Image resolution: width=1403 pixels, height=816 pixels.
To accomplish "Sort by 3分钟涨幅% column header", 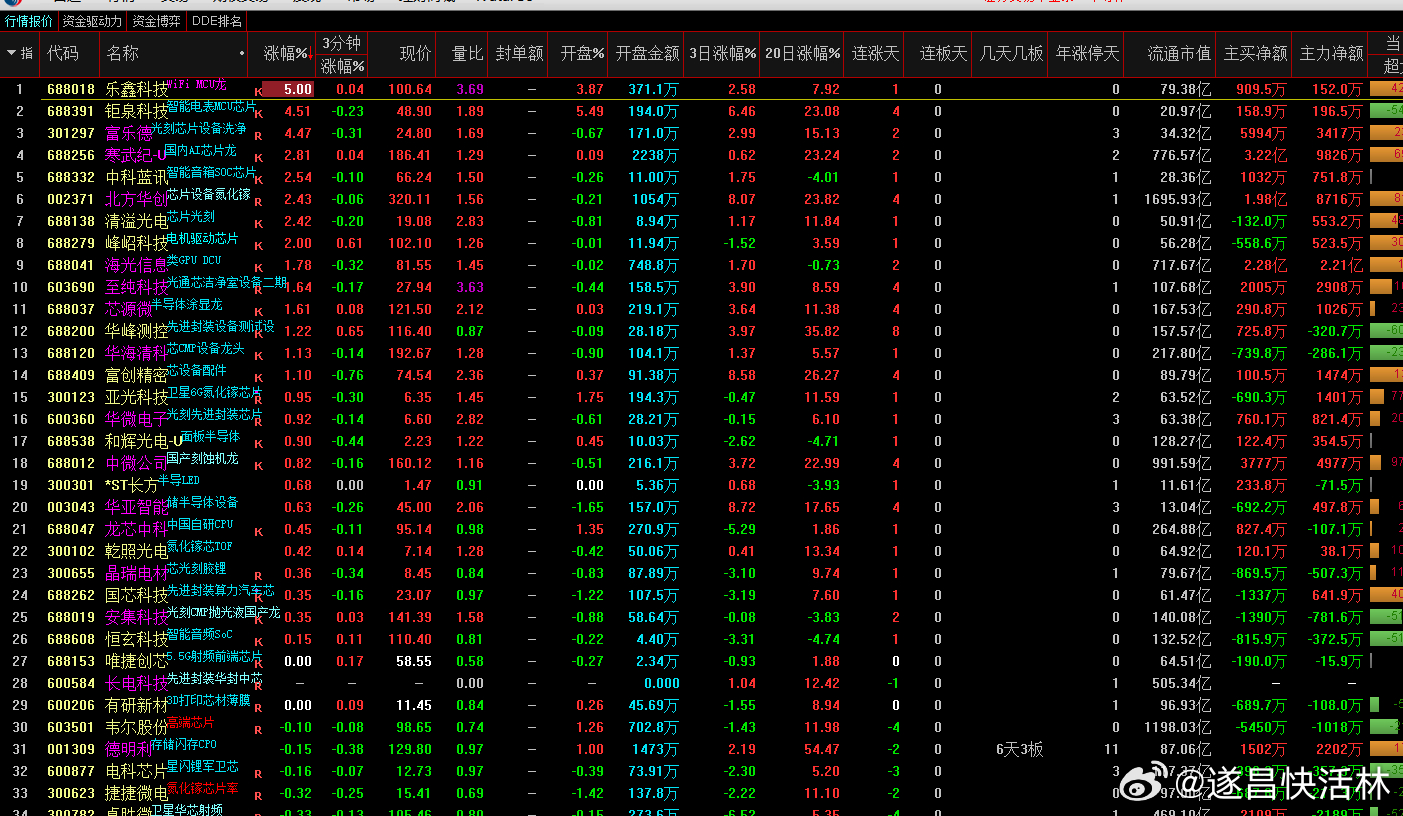I will point(343,55).
